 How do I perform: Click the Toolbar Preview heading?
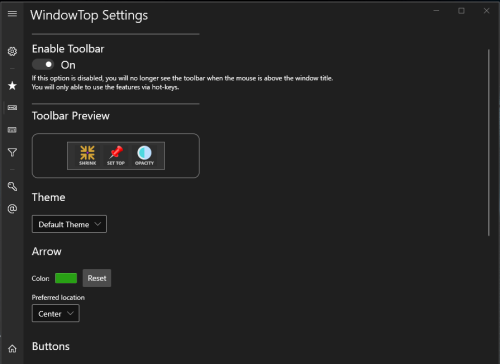[71, 116]
